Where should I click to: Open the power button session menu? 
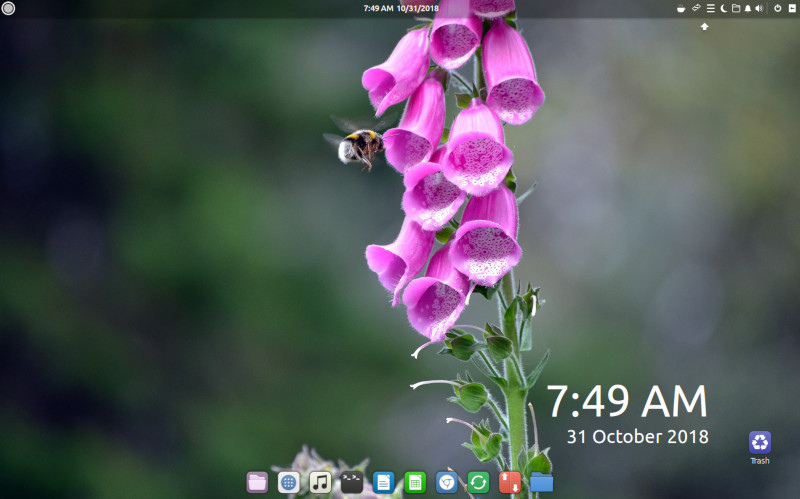[778, 8]
